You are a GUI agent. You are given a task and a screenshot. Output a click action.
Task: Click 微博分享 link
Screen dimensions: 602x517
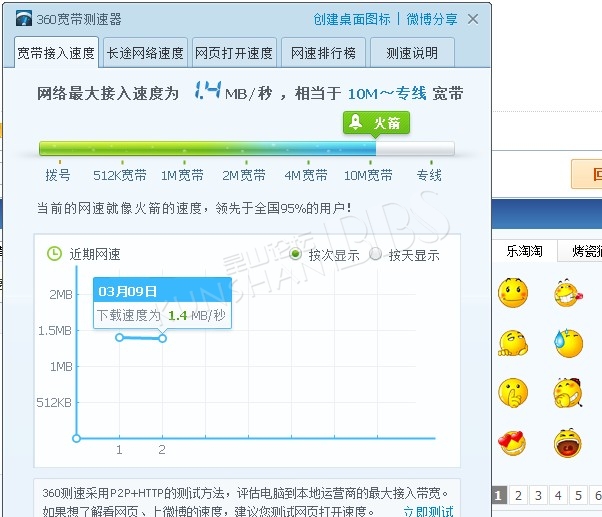pyautogui.click(x=432, y=19)
